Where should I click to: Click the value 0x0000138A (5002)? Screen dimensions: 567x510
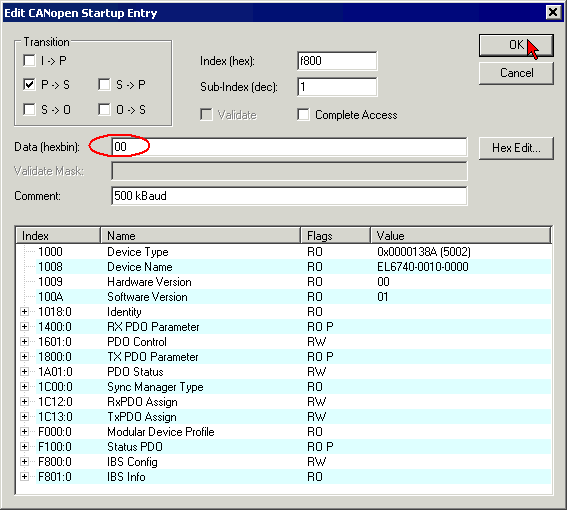[424, 252]
